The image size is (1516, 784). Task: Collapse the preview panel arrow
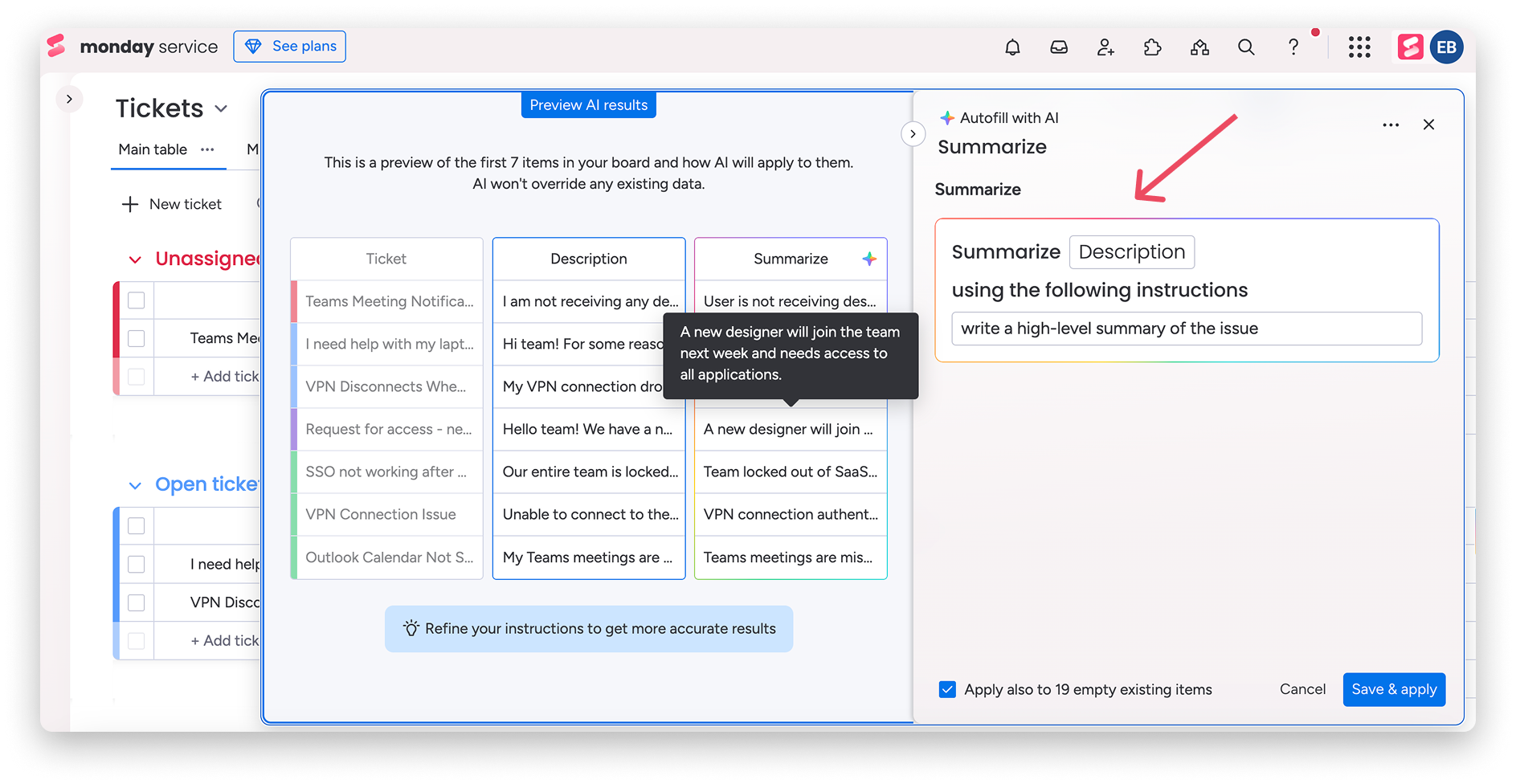pyautogui.click(x=913, y=134)
